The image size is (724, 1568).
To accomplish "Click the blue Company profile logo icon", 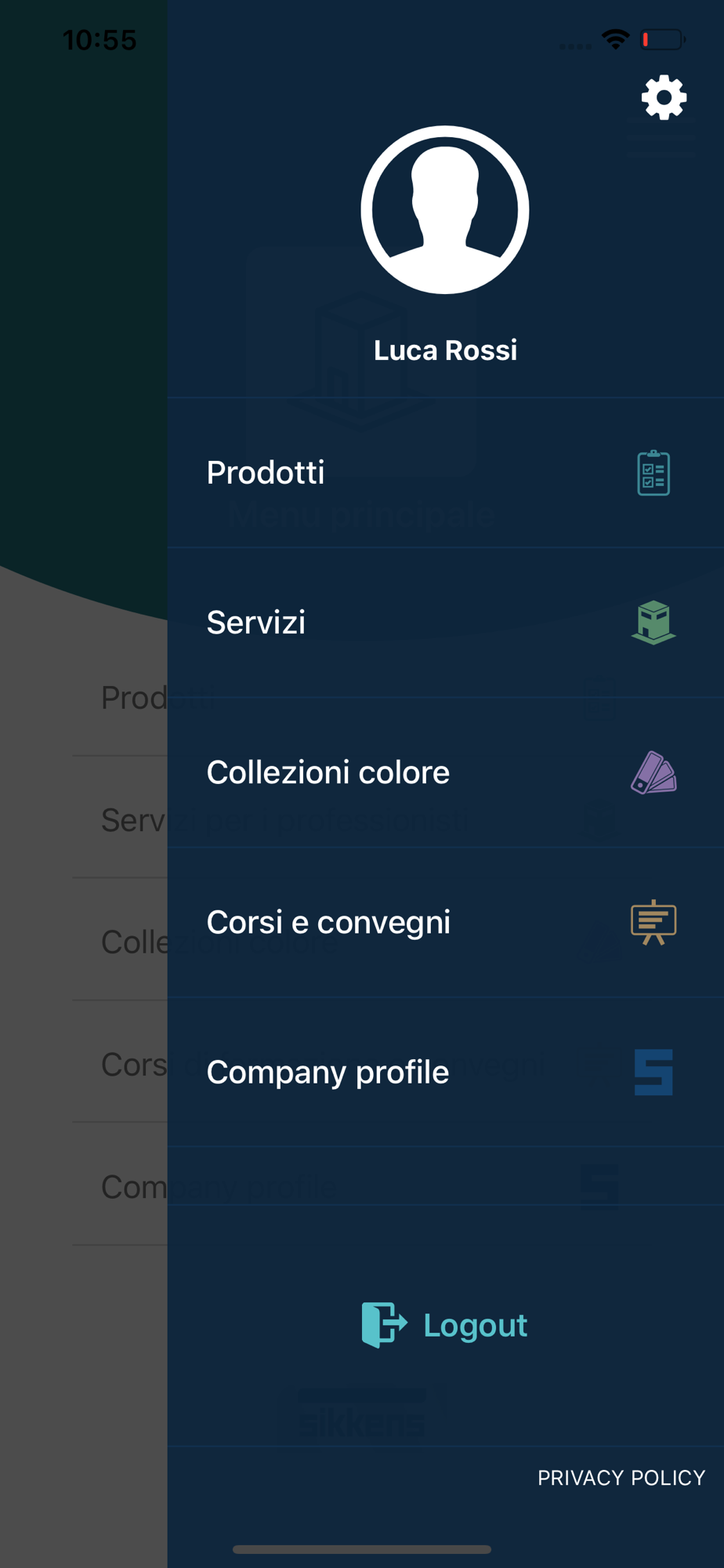I will 653,1072.
